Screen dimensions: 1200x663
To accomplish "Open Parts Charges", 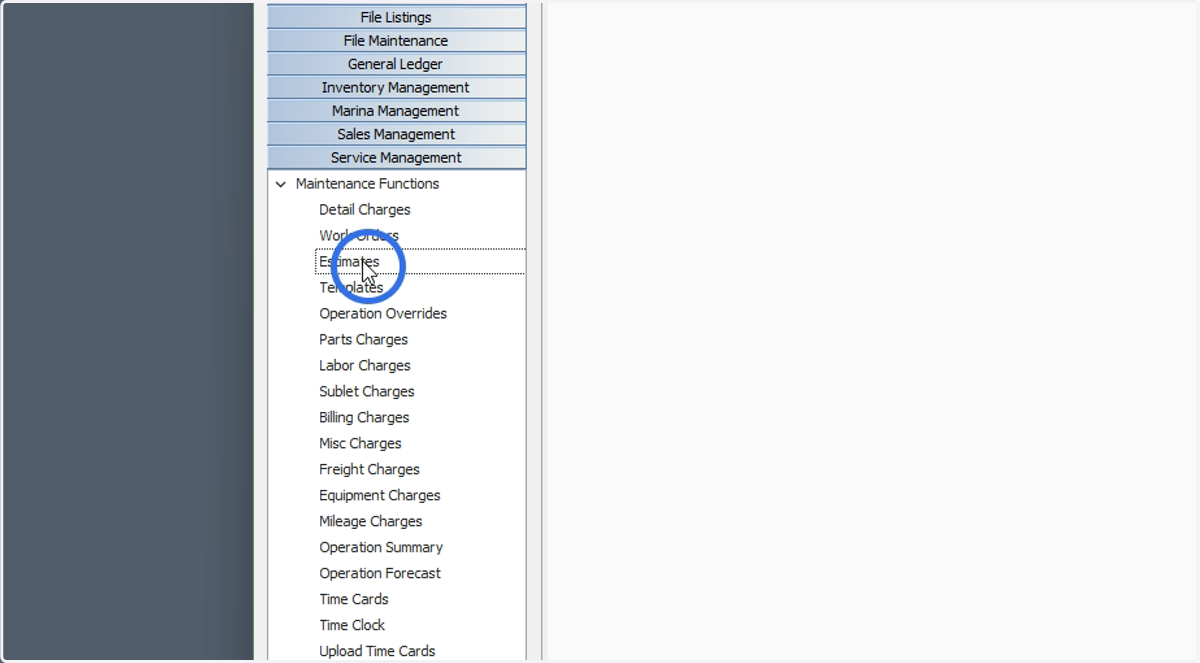I will tap(363, 340).
